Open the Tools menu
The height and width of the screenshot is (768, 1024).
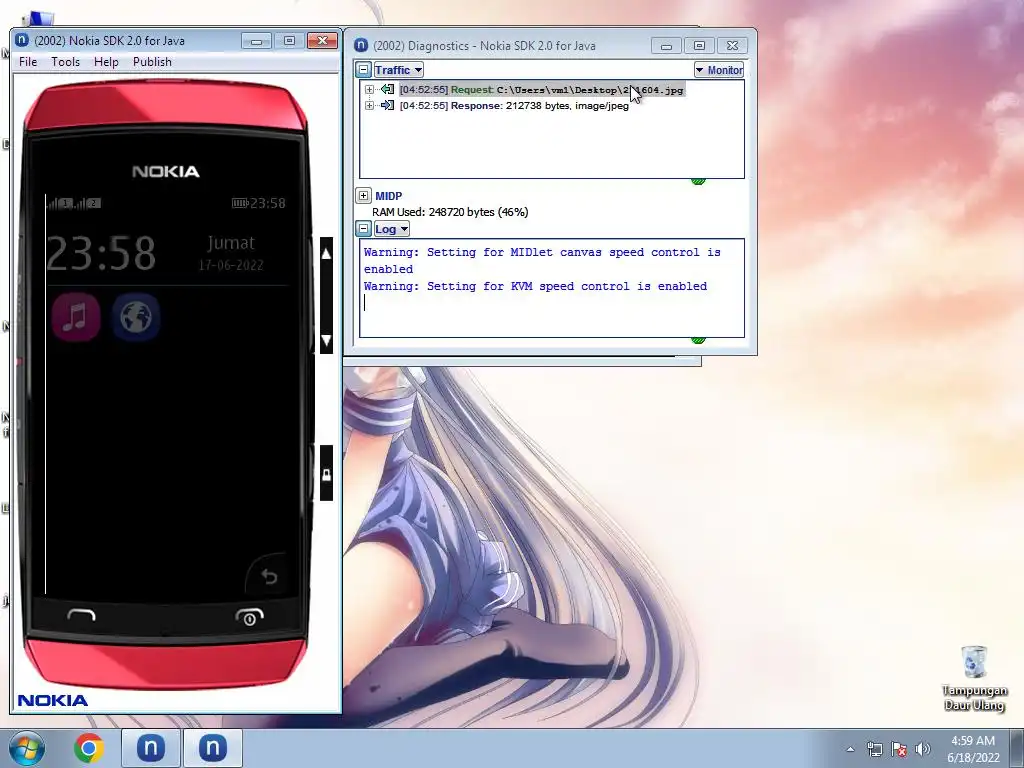[65, 61]
